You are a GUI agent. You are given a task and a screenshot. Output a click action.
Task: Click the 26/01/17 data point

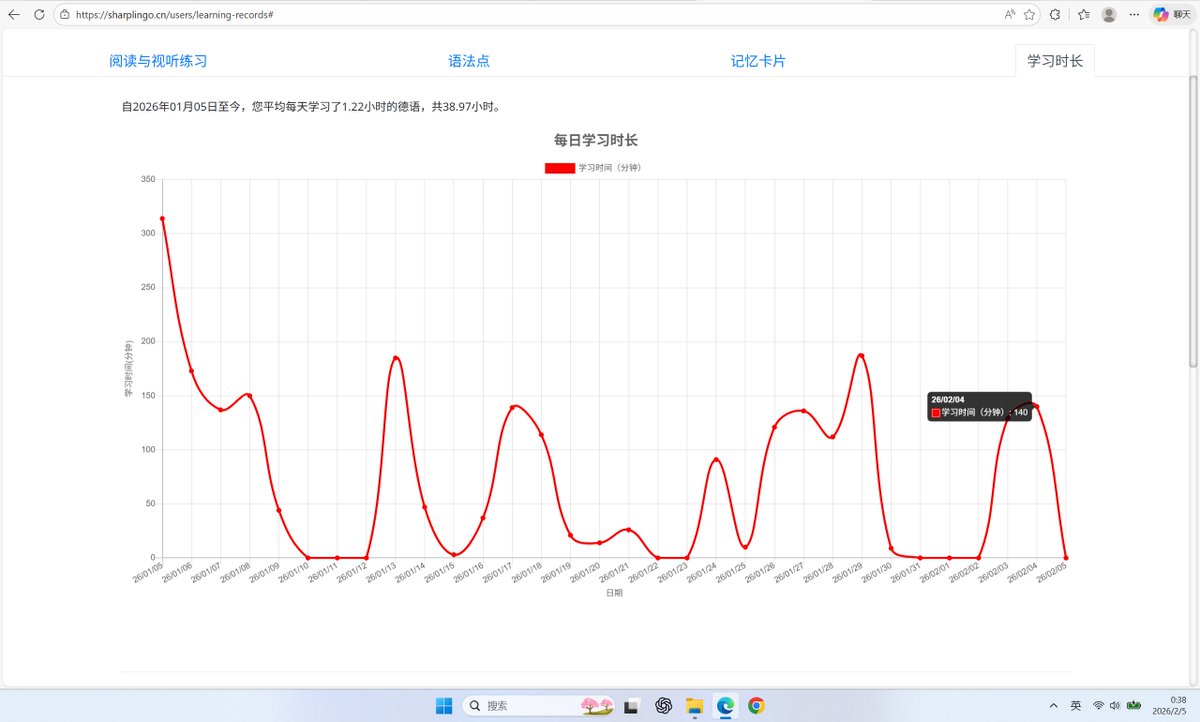(512, 407)
